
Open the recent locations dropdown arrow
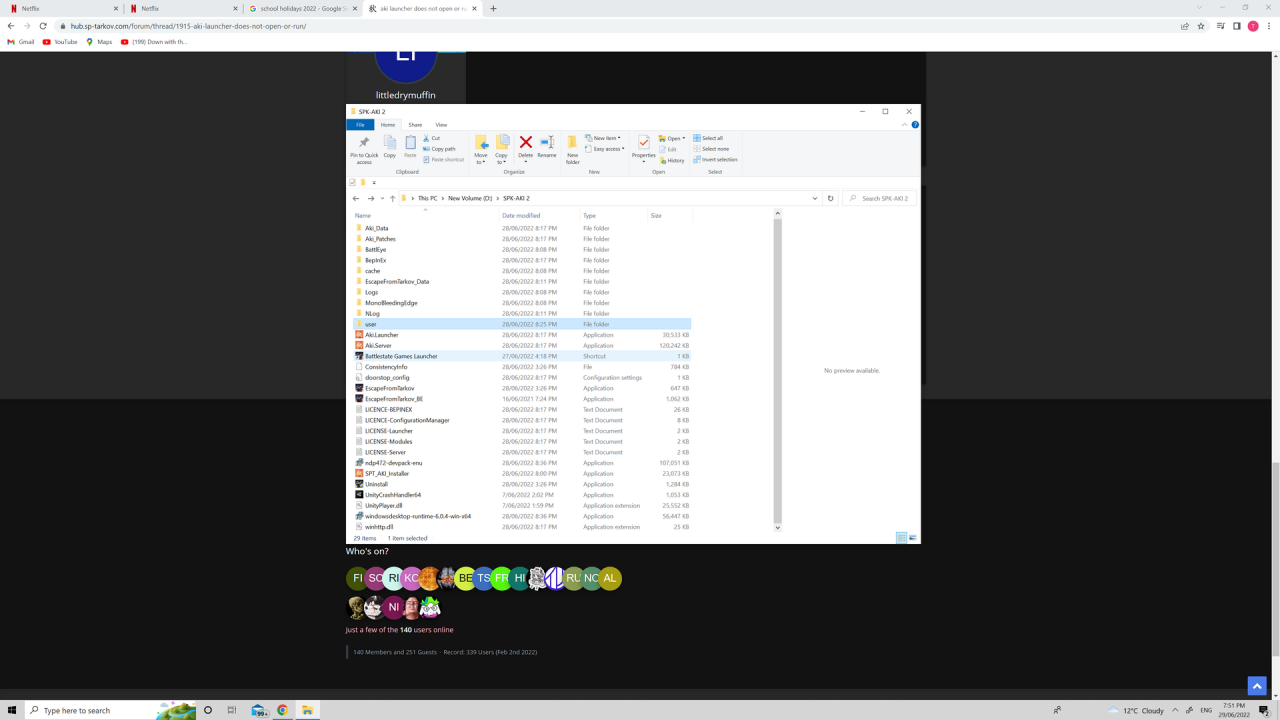click(x=381, y=198)
